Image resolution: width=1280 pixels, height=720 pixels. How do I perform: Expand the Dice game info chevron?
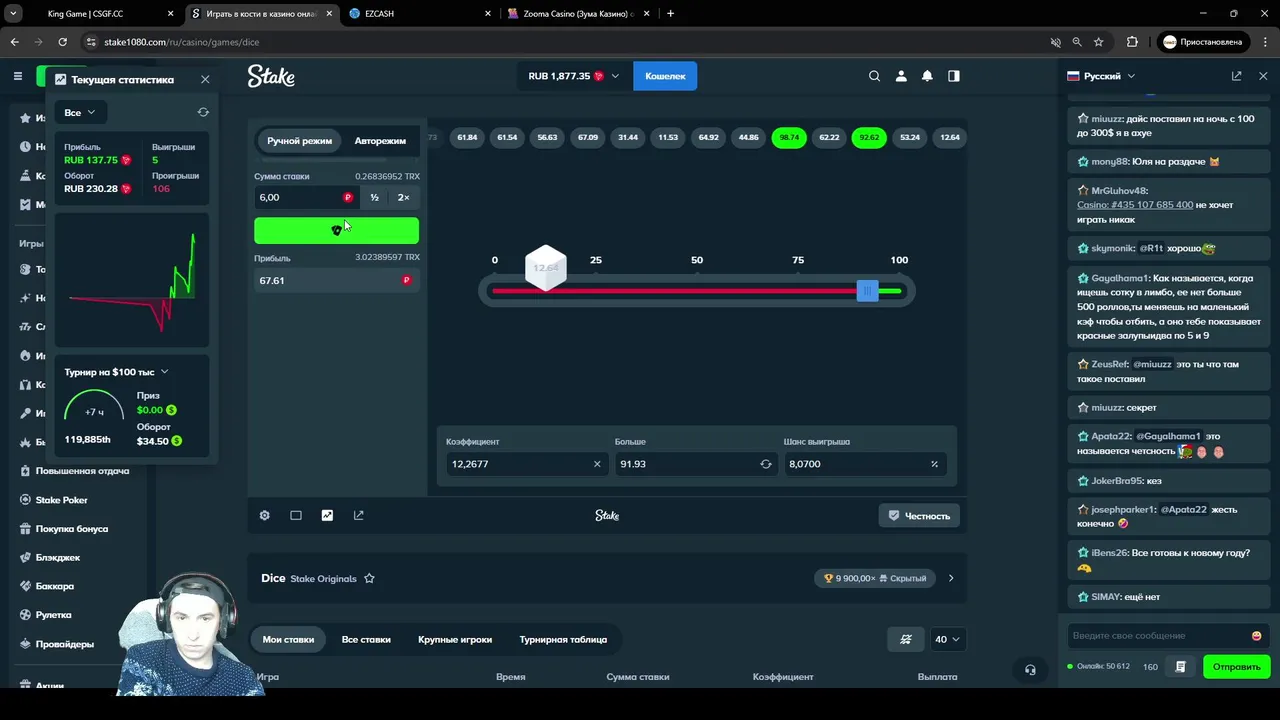coord(951,578)
